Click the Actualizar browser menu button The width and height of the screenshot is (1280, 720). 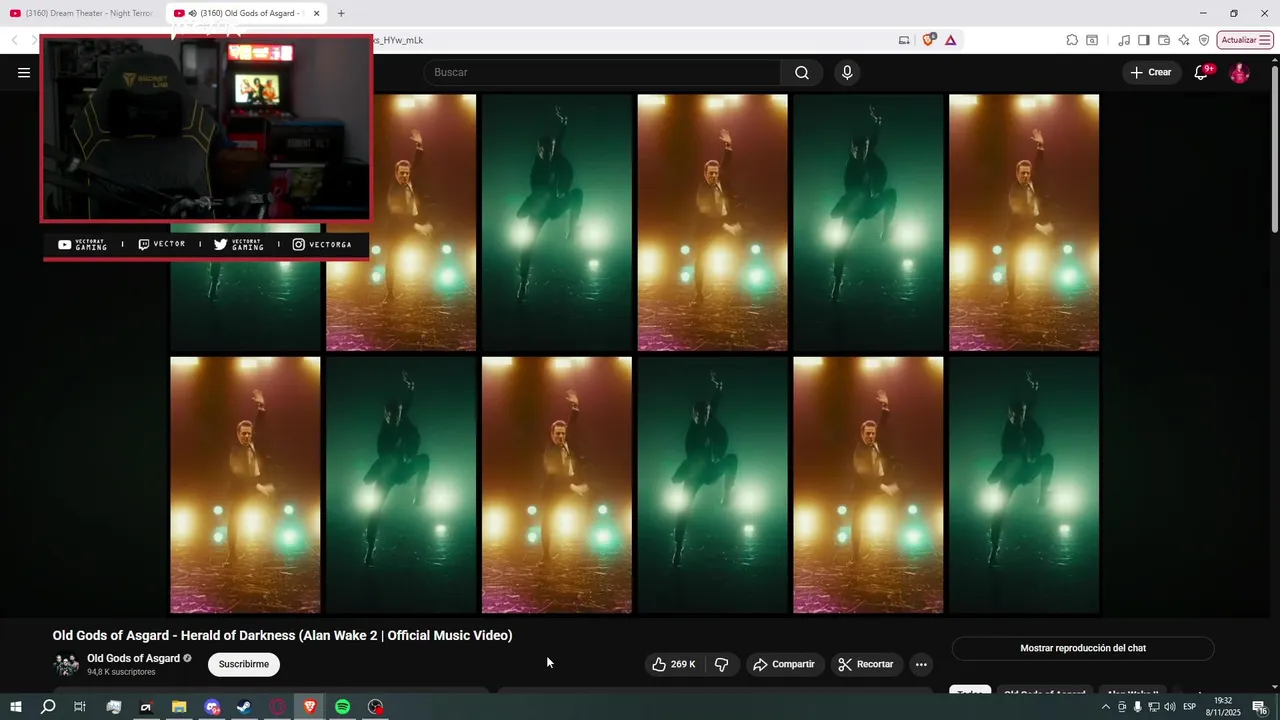tap(1245, 40)
